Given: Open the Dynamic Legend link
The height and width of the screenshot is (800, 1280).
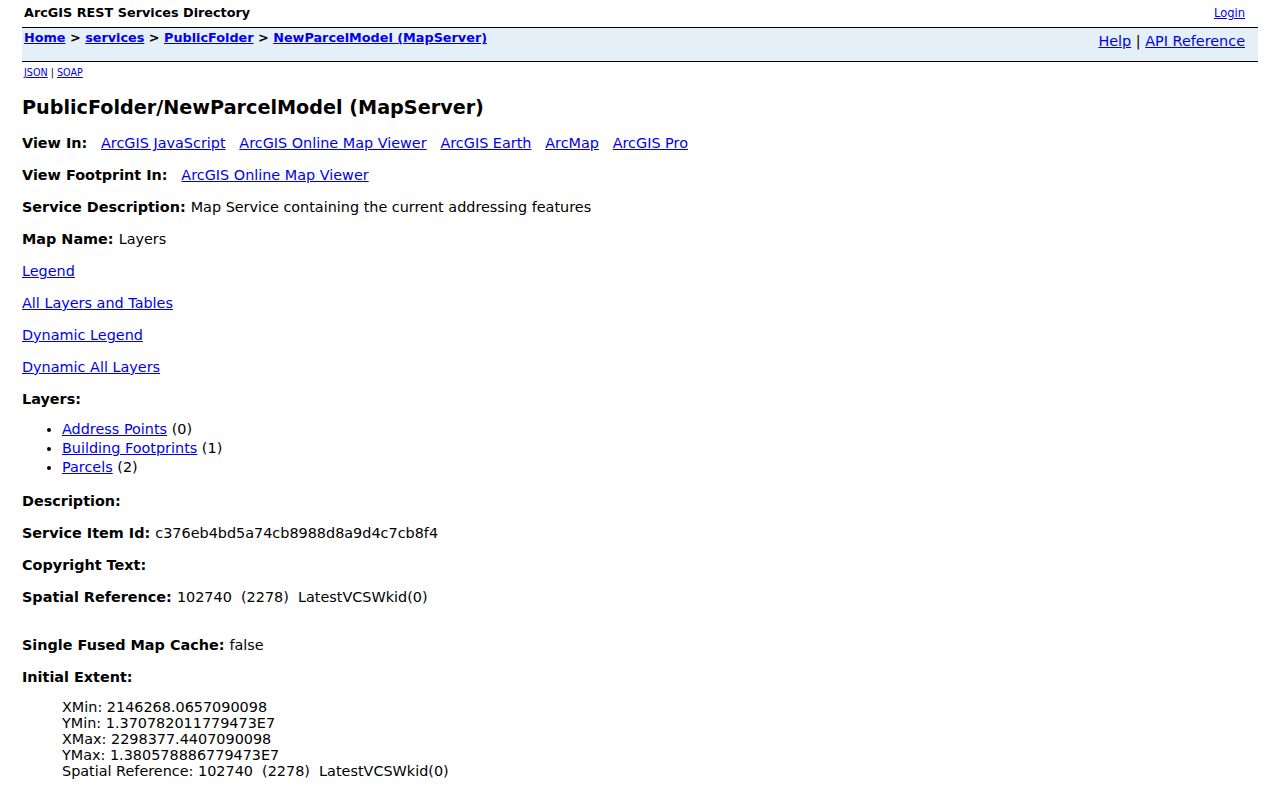Looking at the screenshot, I should click(x=82, y=335).
